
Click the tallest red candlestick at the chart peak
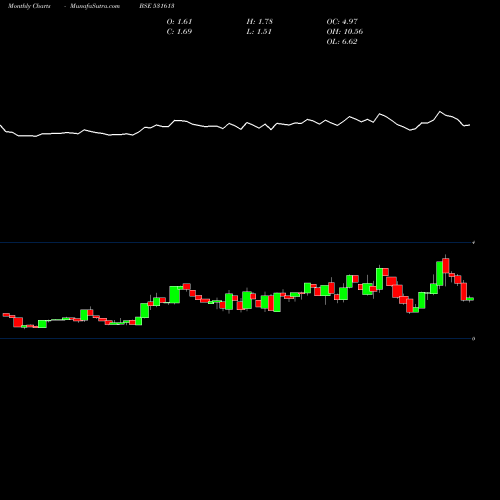446,266
